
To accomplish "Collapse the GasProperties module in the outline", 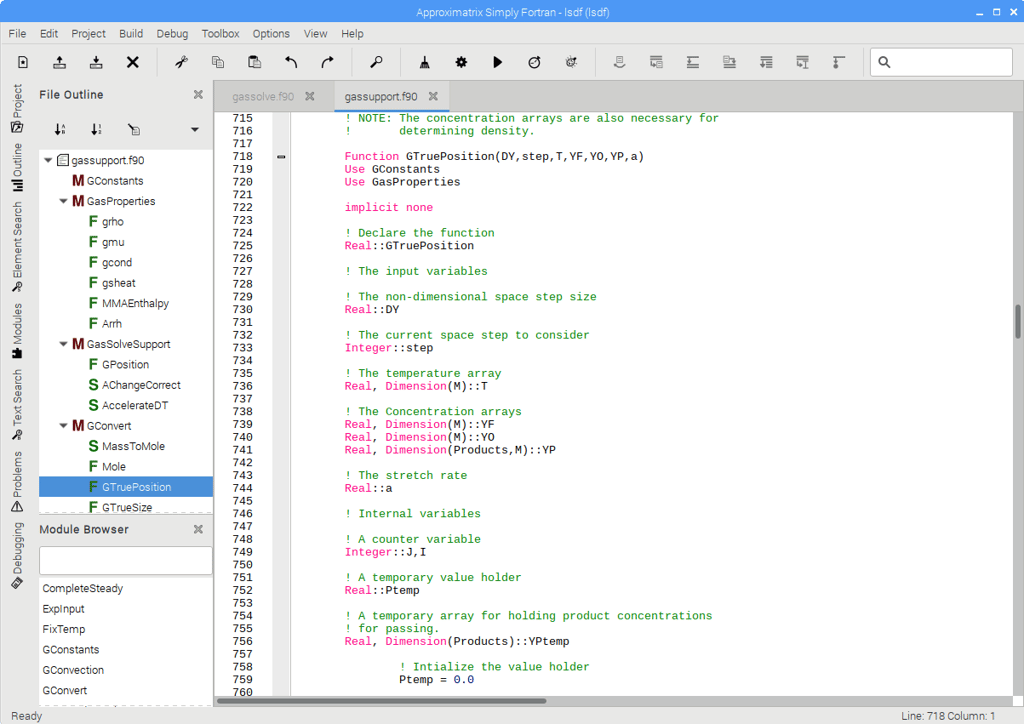I will coord(64,200).
